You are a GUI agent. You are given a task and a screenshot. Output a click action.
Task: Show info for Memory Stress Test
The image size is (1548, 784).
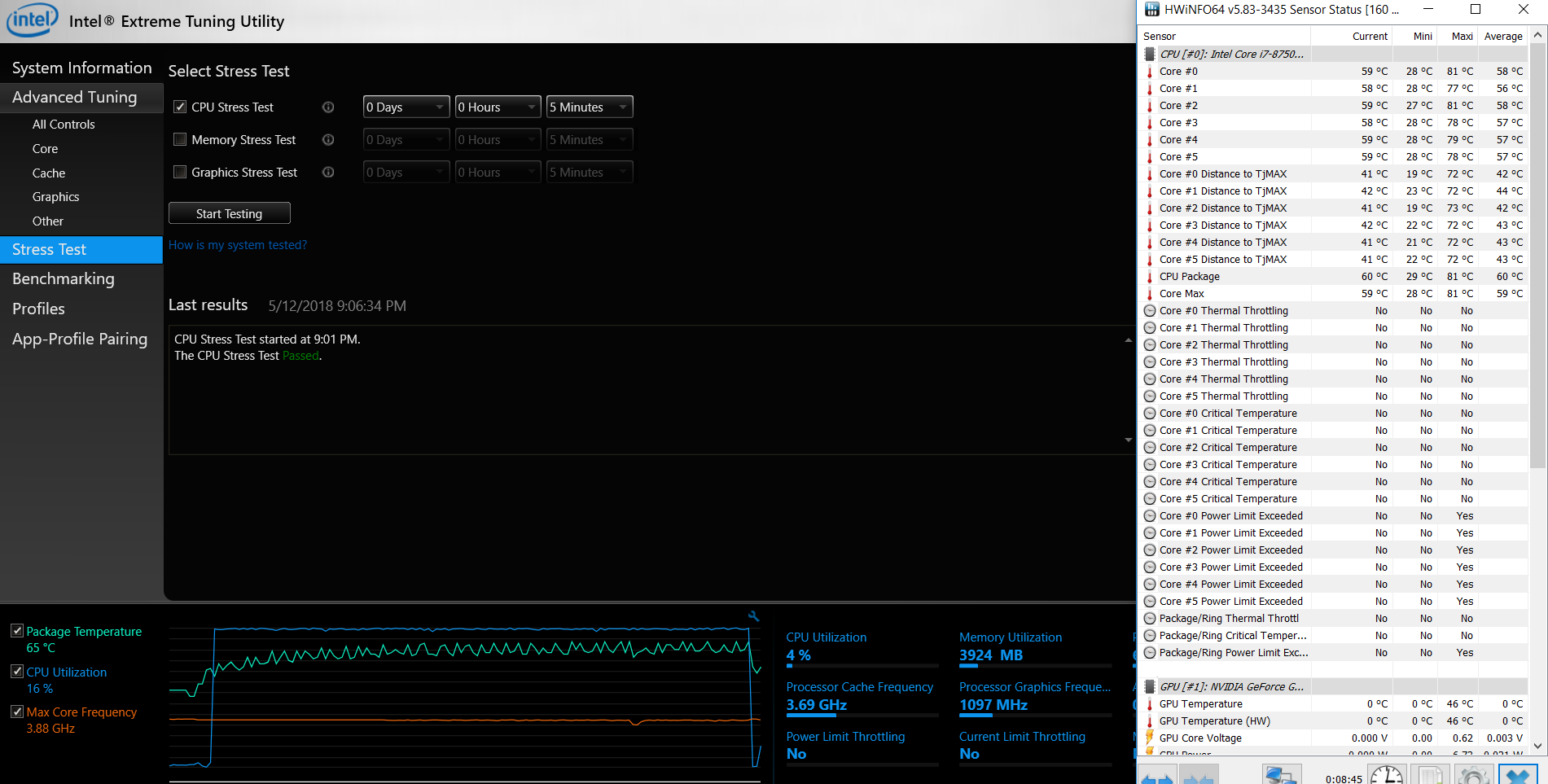point(328,140)
